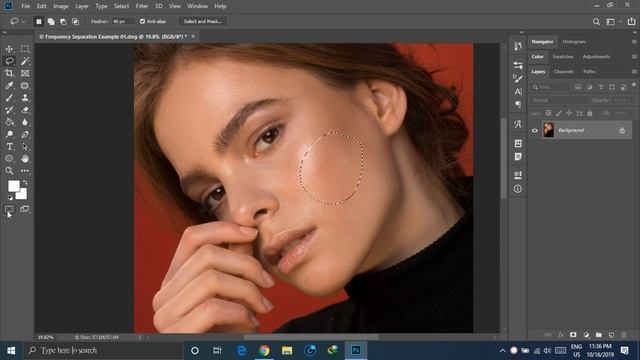The height and width of the screenshot is (360, 640).
Task: Open the Navigator panel options menu
Action: 634,42
